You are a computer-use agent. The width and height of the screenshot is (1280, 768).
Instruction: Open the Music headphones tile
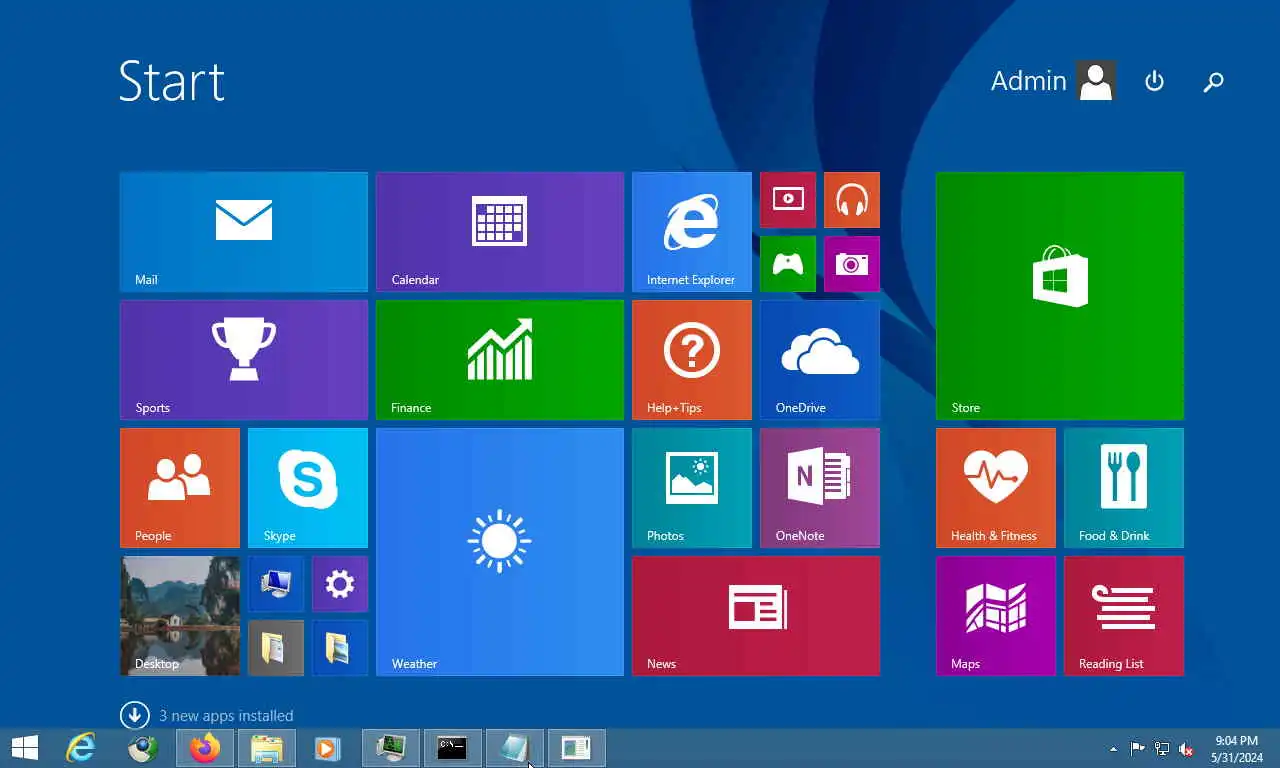[852, 200]
